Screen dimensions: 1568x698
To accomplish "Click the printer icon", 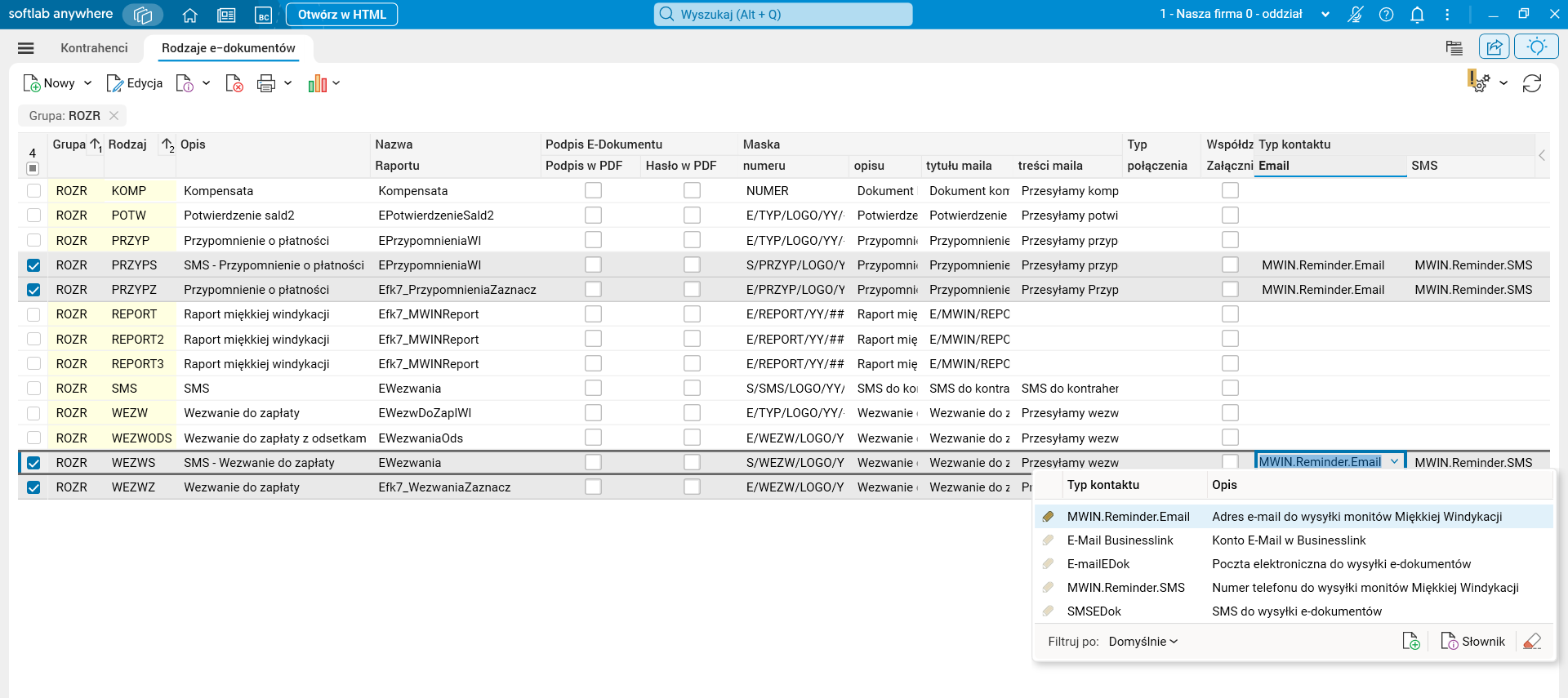I will [266, 83].
